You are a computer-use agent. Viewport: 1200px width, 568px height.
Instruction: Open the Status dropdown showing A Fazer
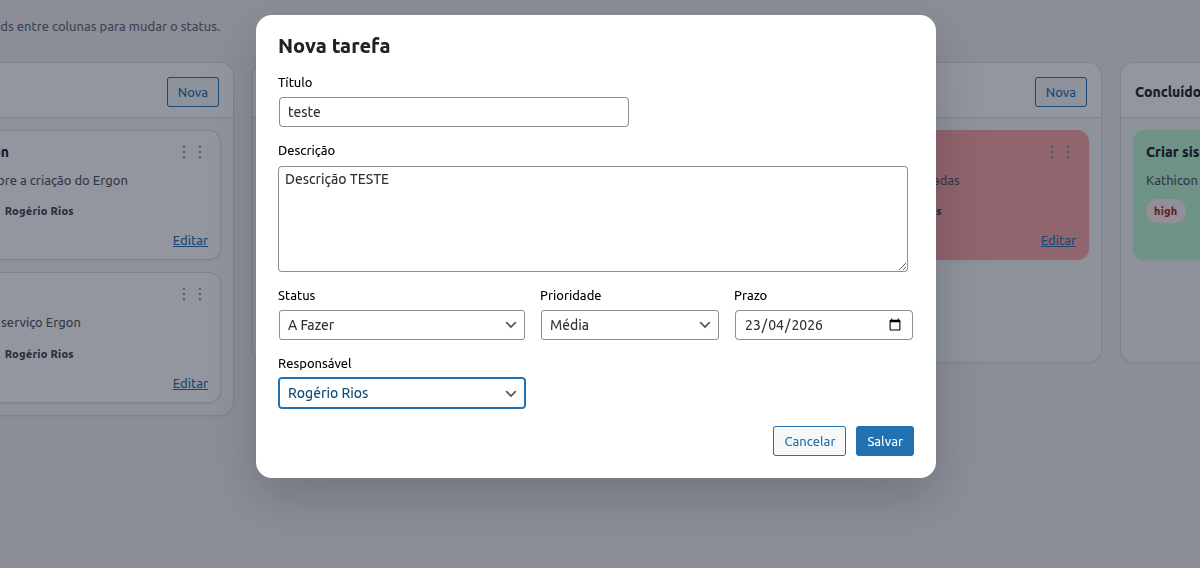click(x=402, y=325)
